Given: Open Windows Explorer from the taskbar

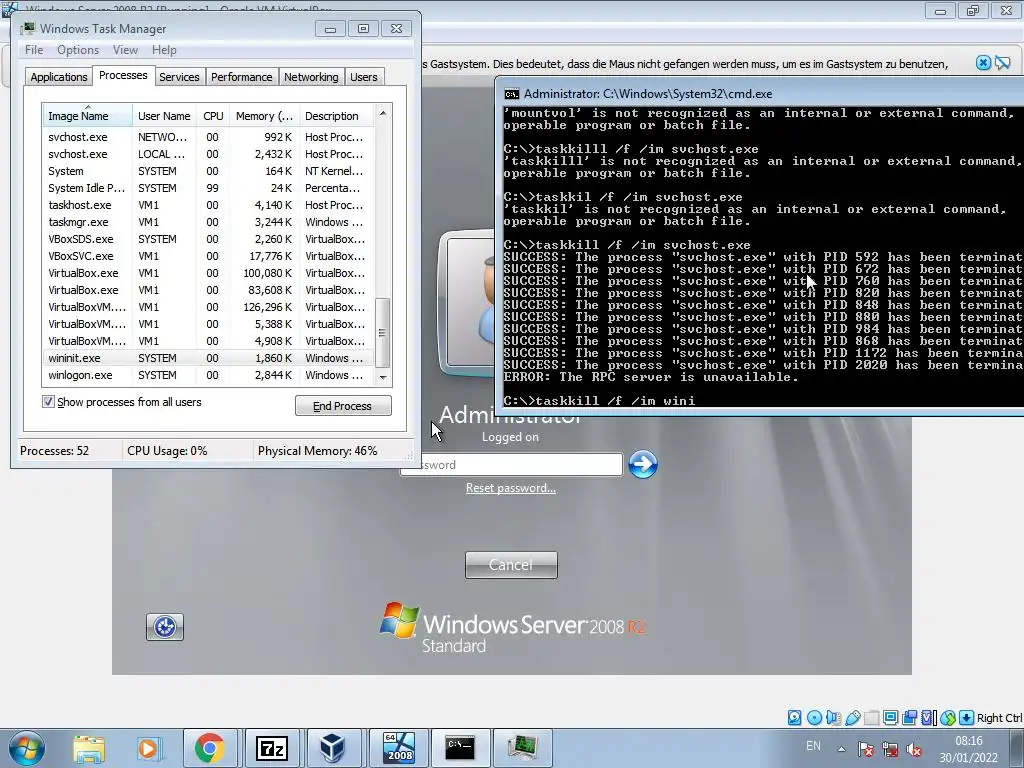Looking at the screenshot, I should coord(89,748).
